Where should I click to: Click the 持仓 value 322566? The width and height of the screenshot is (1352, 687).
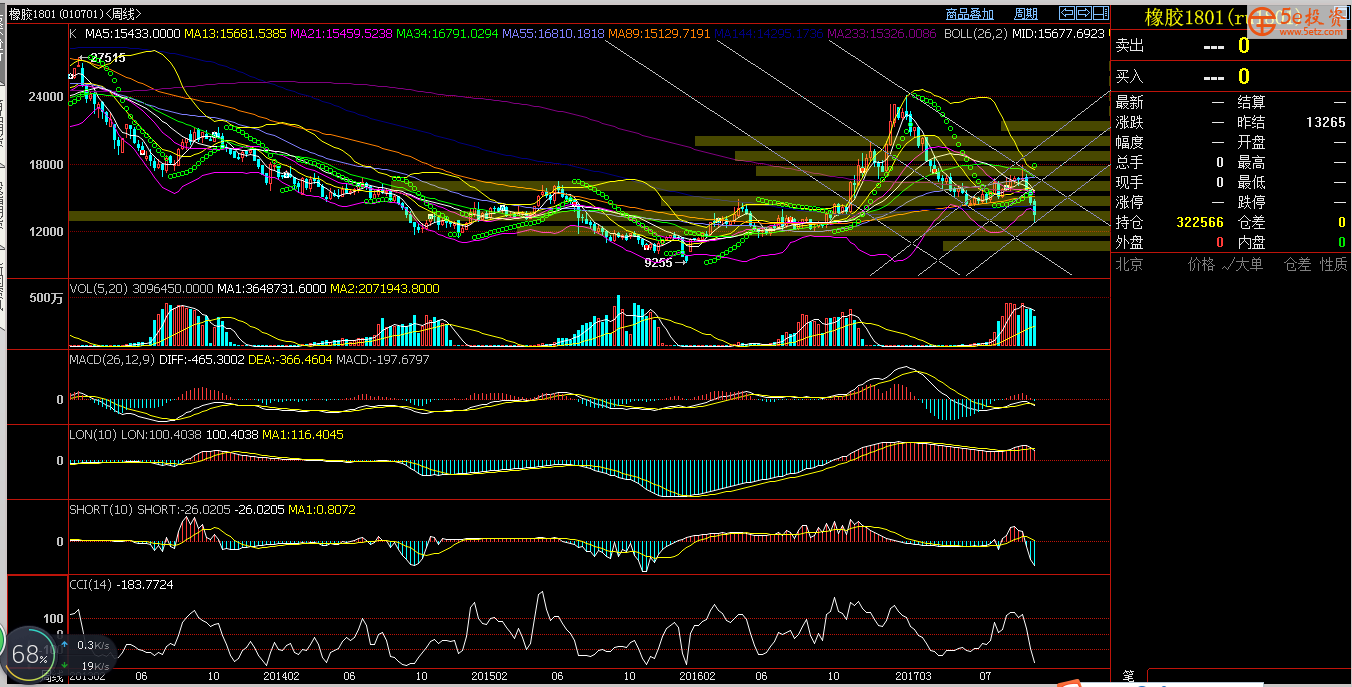coord(1200,222)
